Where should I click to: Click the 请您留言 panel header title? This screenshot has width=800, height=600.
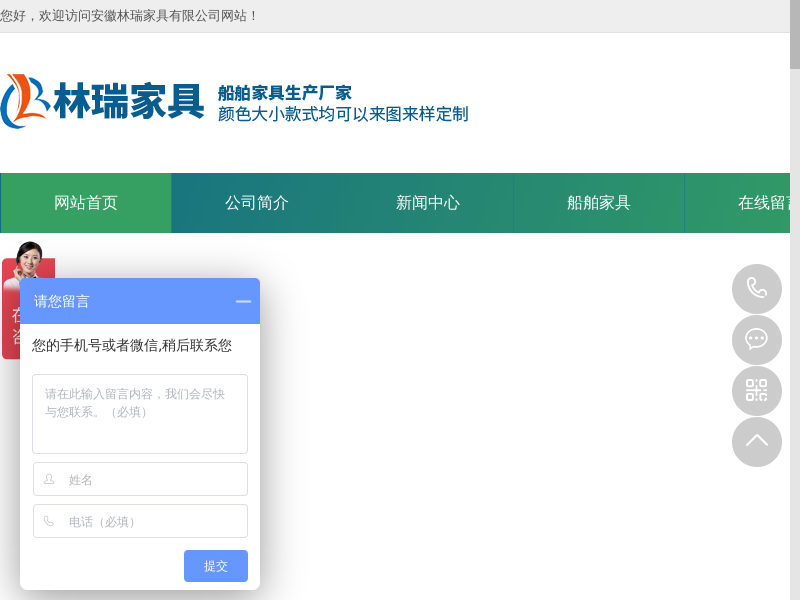coord(61,302)
